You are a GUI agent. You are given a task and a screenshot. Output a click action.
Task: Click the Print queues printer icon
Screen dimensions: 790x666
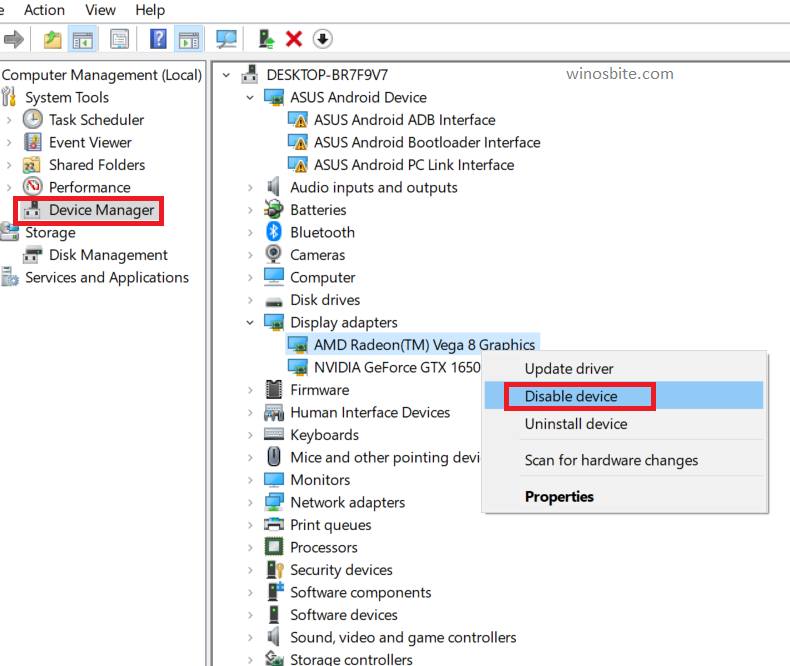[x=274, y=524]
